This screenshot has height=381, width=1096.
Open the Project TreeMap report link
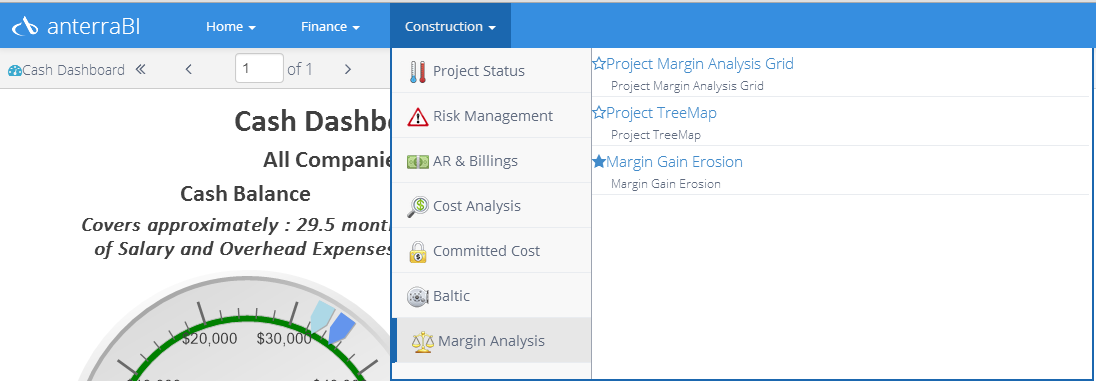point(661,113)
